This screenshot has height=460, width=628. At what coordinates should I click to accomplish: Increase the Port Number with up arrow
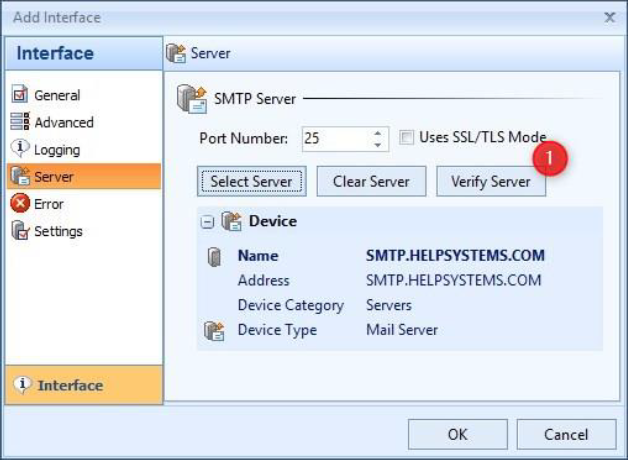click(378, 133)
